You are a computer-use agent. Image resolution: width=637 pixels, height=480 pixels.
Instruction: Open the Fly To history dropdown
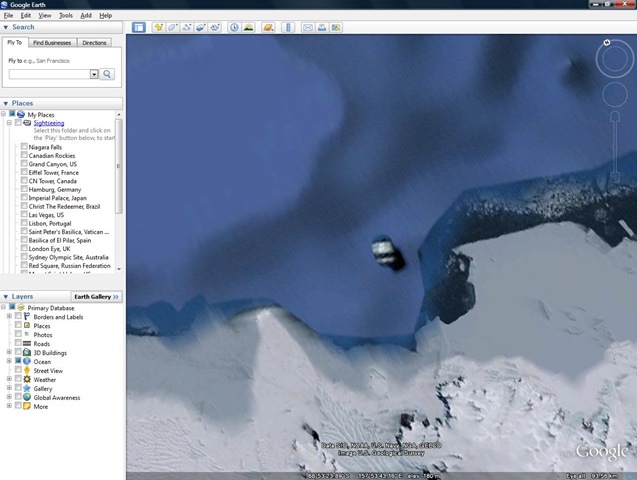click(x=94, y=74)
